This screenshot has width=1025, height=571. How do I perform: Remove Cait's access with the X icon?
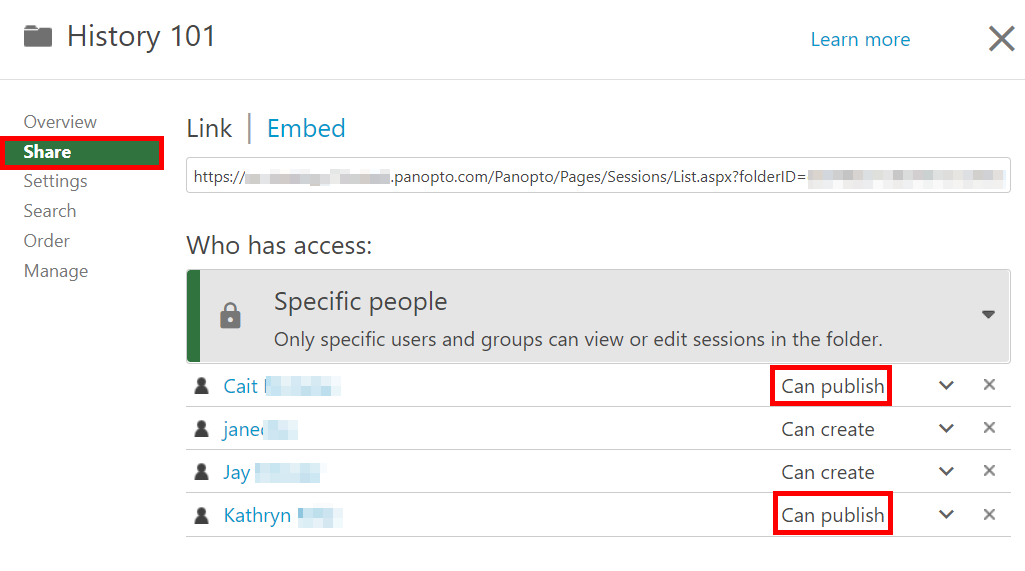click(x=989, y=385)
